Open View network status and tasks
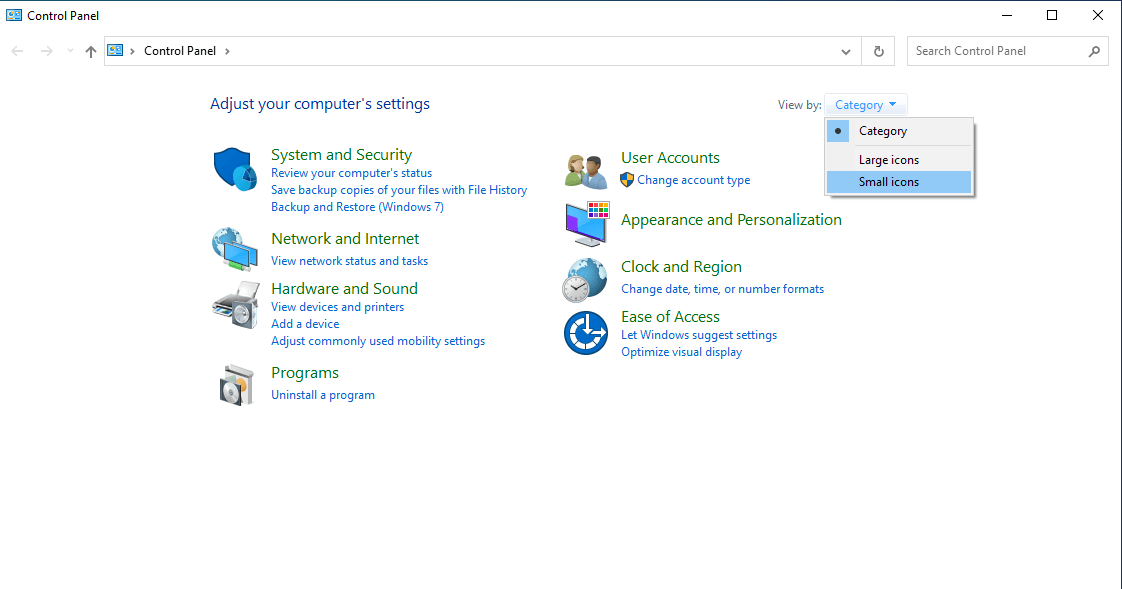The width and height of the screenshot is (1122, 589). pyautogui.click(x=349, y=261)
